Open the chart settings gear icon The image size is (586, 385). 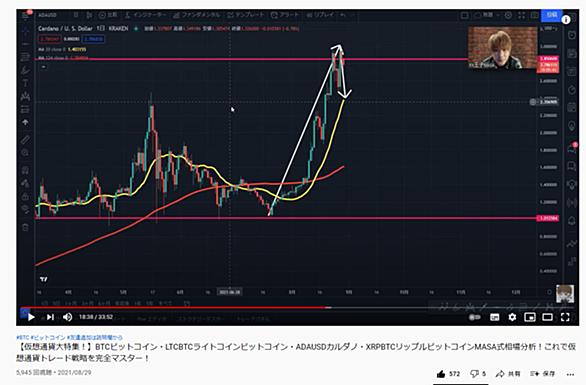pos(508,15)
